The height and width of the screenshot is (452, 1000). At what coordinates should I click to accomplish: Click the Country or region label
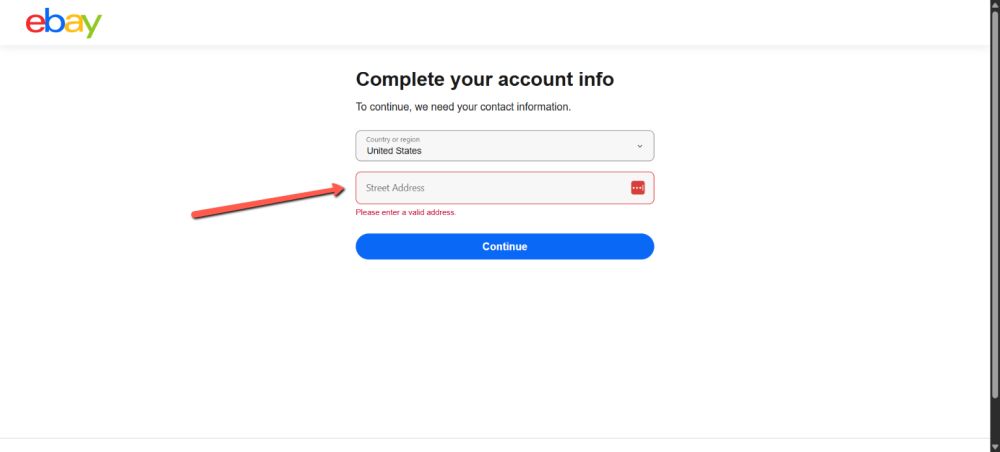coord(393,139)
